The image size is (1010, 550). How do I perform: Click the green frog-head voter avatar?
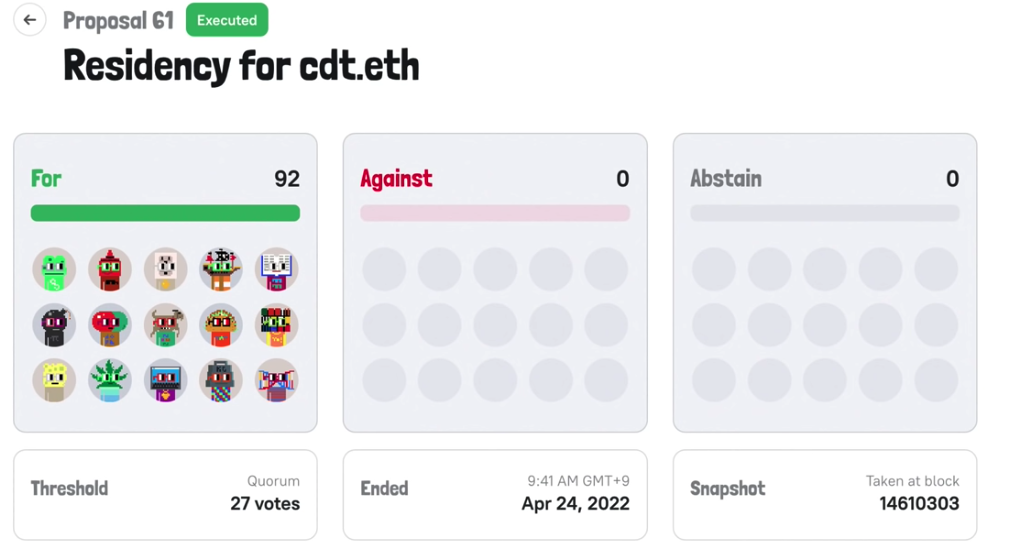tap(54, 270)
